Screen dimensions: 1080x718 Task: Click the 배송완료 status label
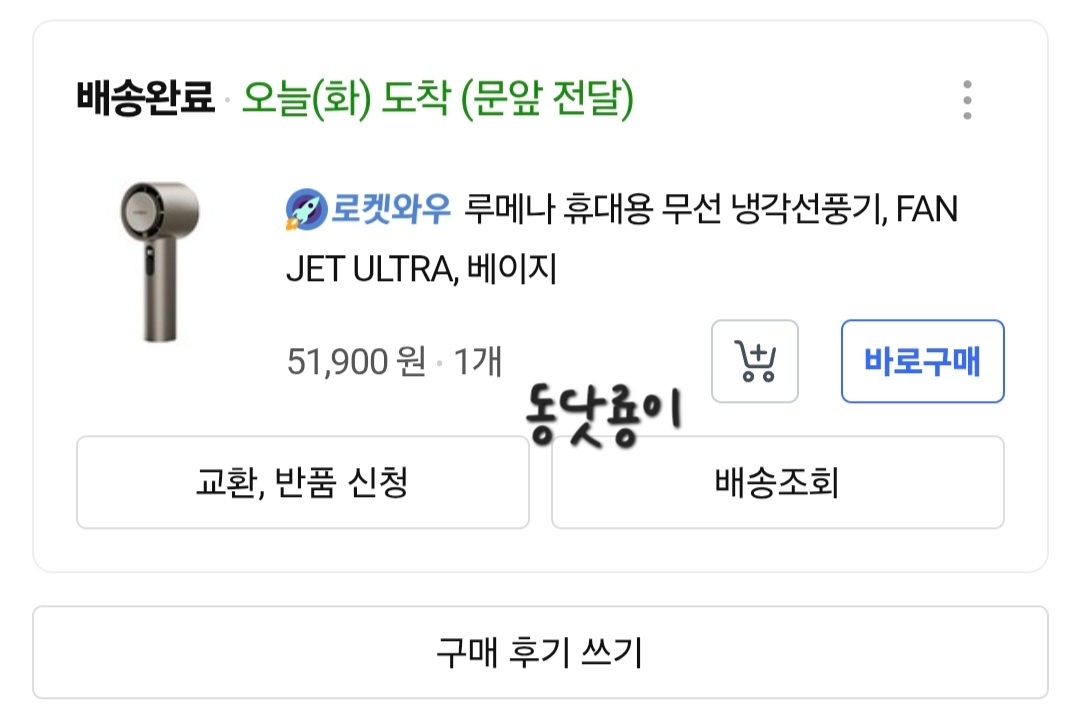pyautogui.click(x=146, y=99)
